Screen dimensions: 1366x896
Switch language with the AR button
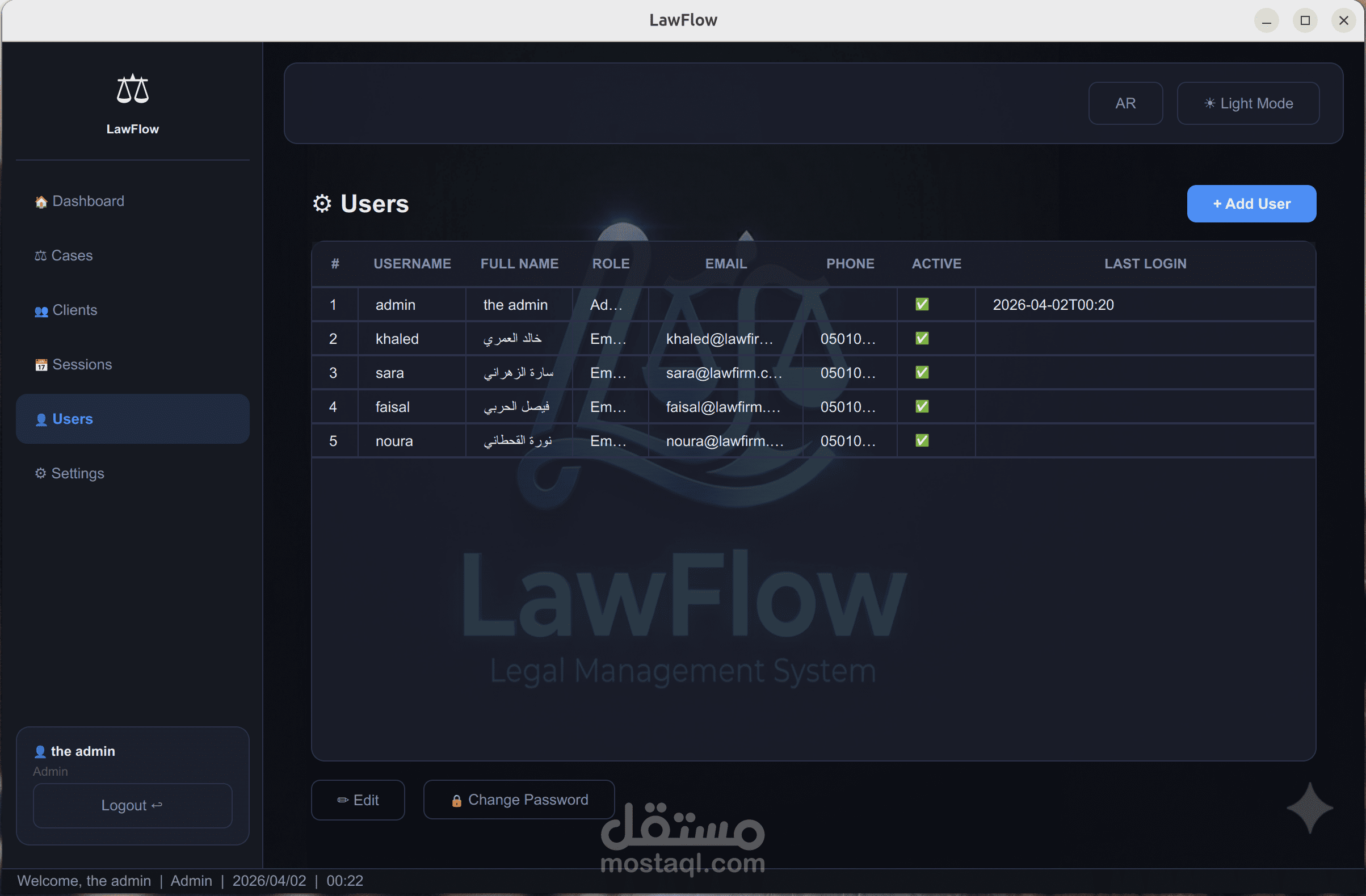point(1125,103)
